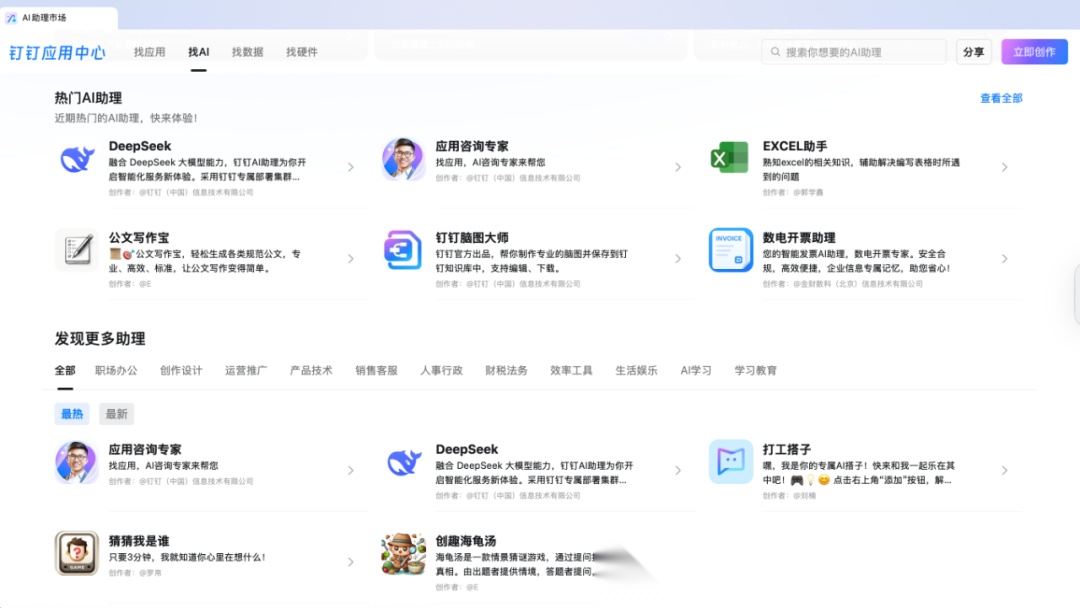The height and width of the screenshot is (608, 1080).
Task: Filter by 生活娱乐 category
Action: [x=636, y=370]
